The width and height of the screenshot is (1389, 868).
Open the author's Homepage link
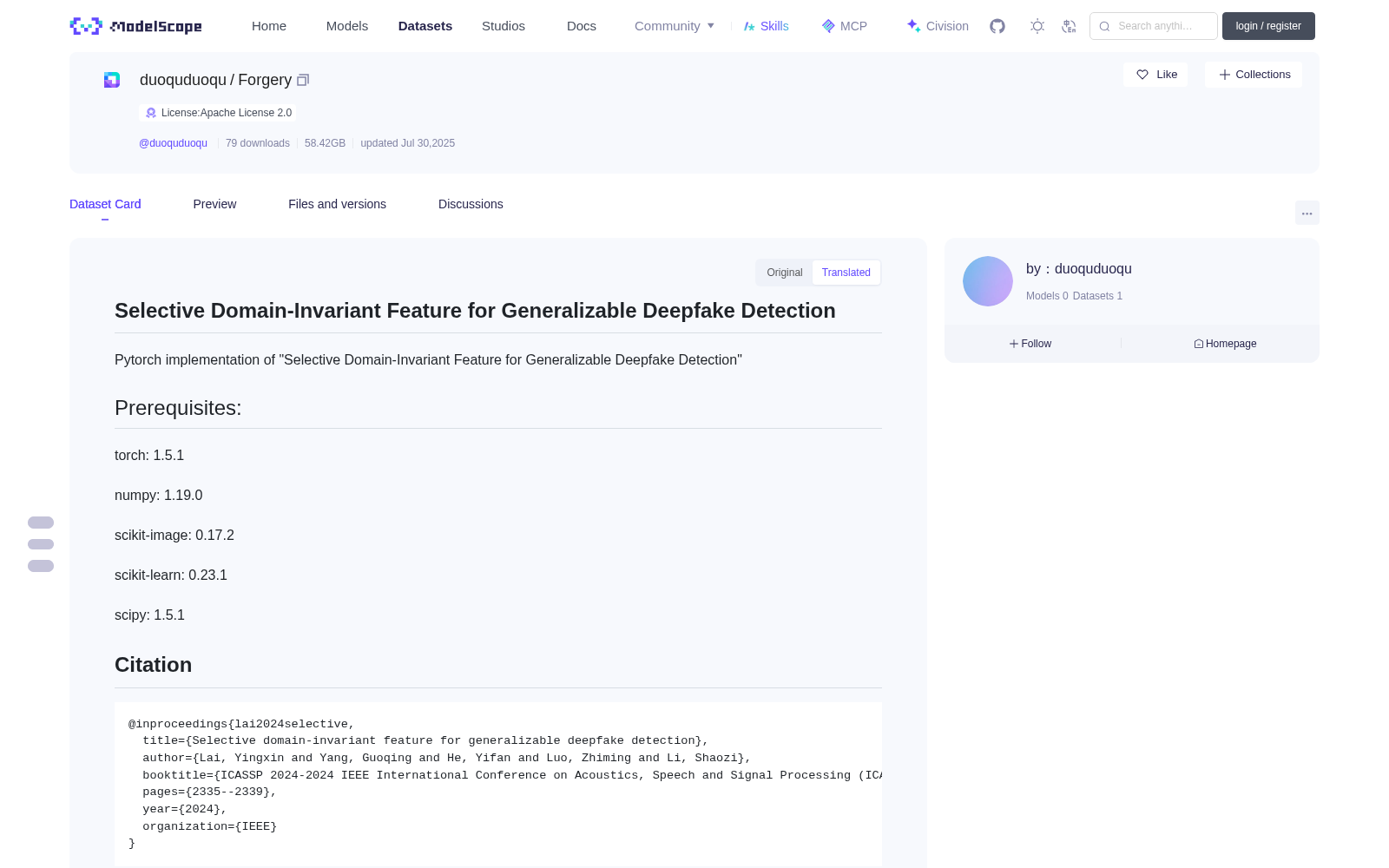(x=1225, y=344)
